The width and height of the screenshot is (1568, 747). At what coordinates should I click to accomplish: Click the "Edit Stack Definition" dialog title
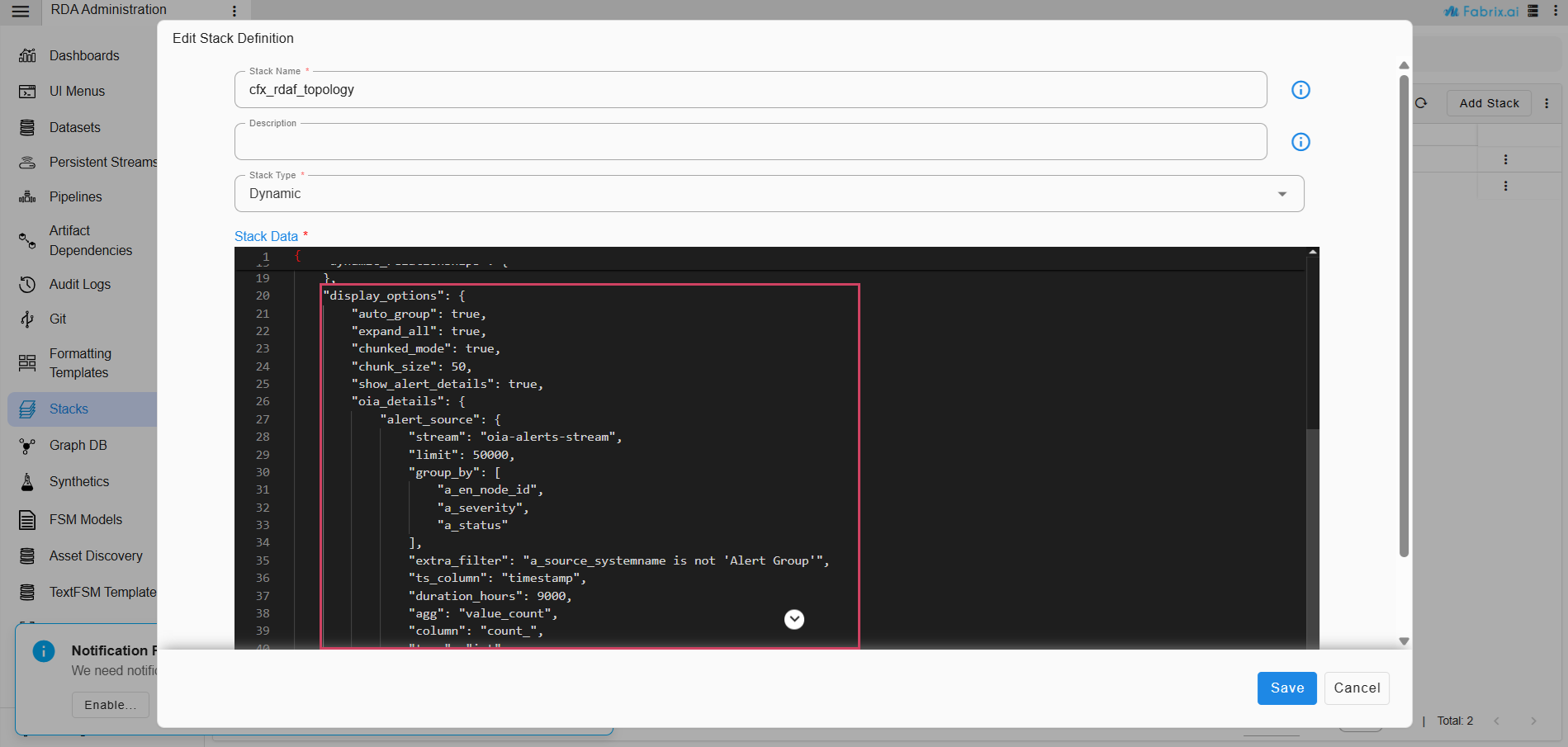pos(233,39)
